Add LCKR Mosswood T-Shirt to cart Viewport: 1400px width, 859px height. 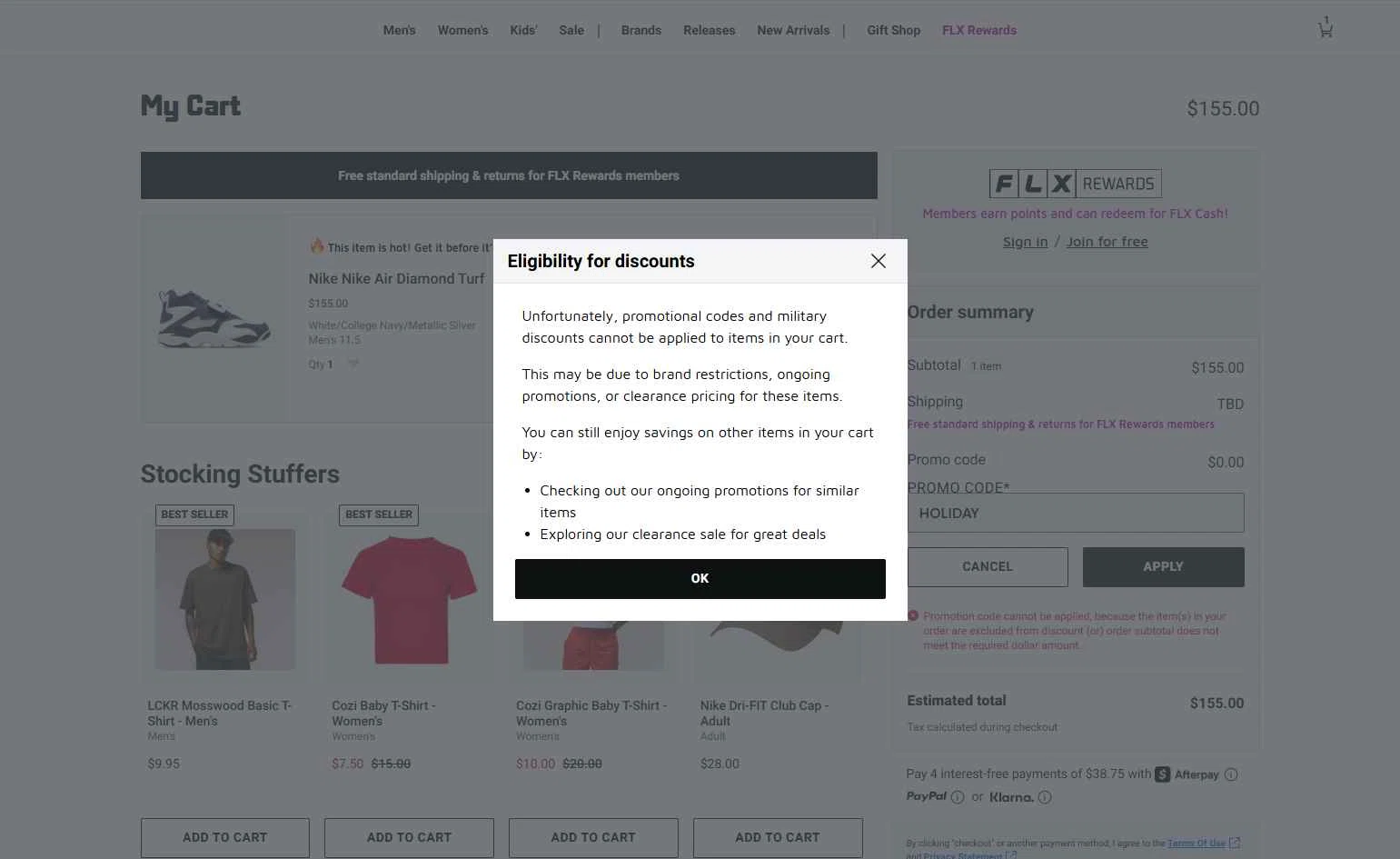pos(225,837)
